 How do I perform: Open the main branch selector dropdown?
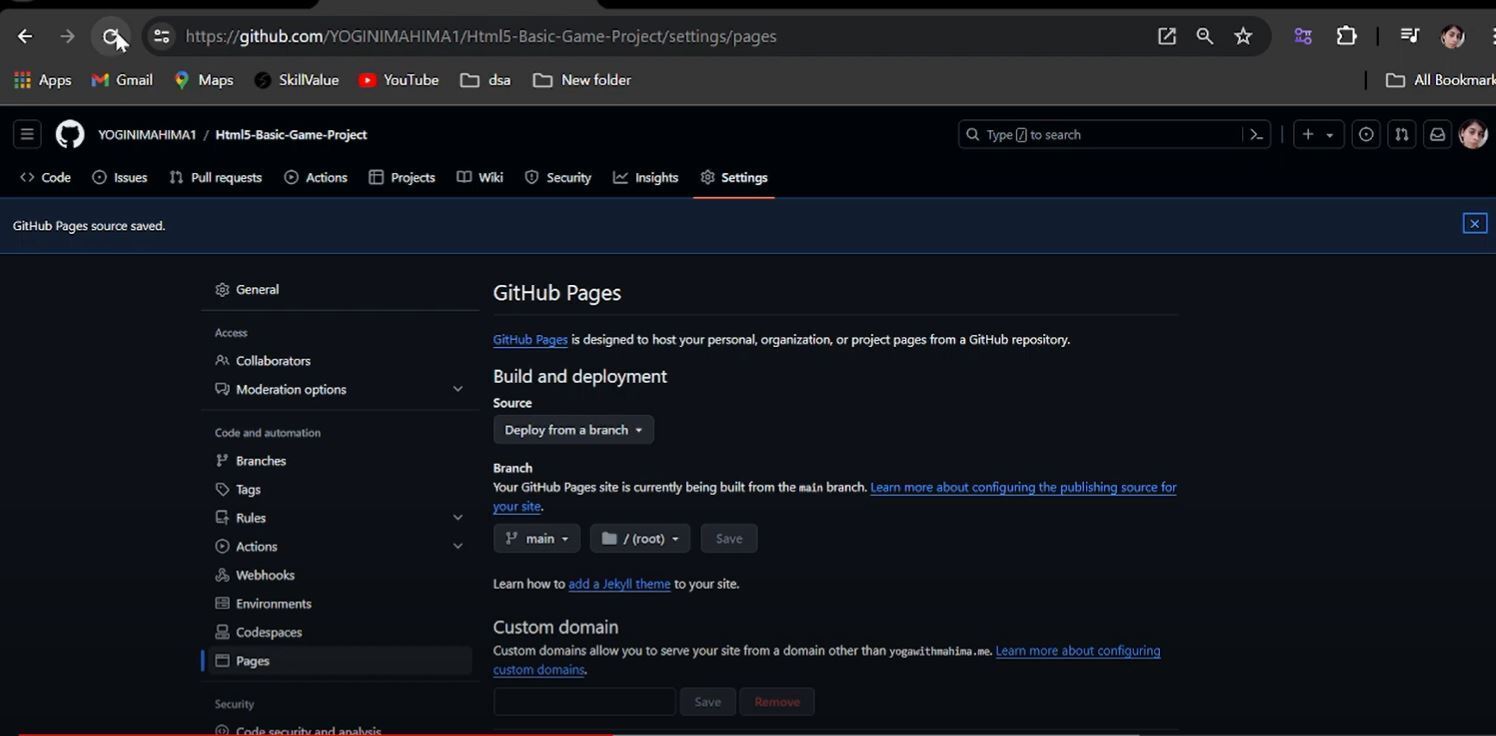click(536, 538)
